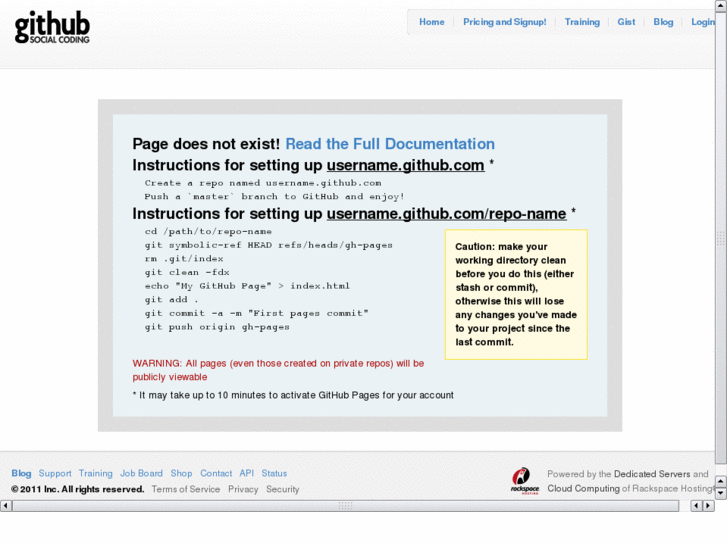The height and width of the screenshot is (545, 727).
Task: Click Dedicated Servers link in footer
Action: [652, 474]
